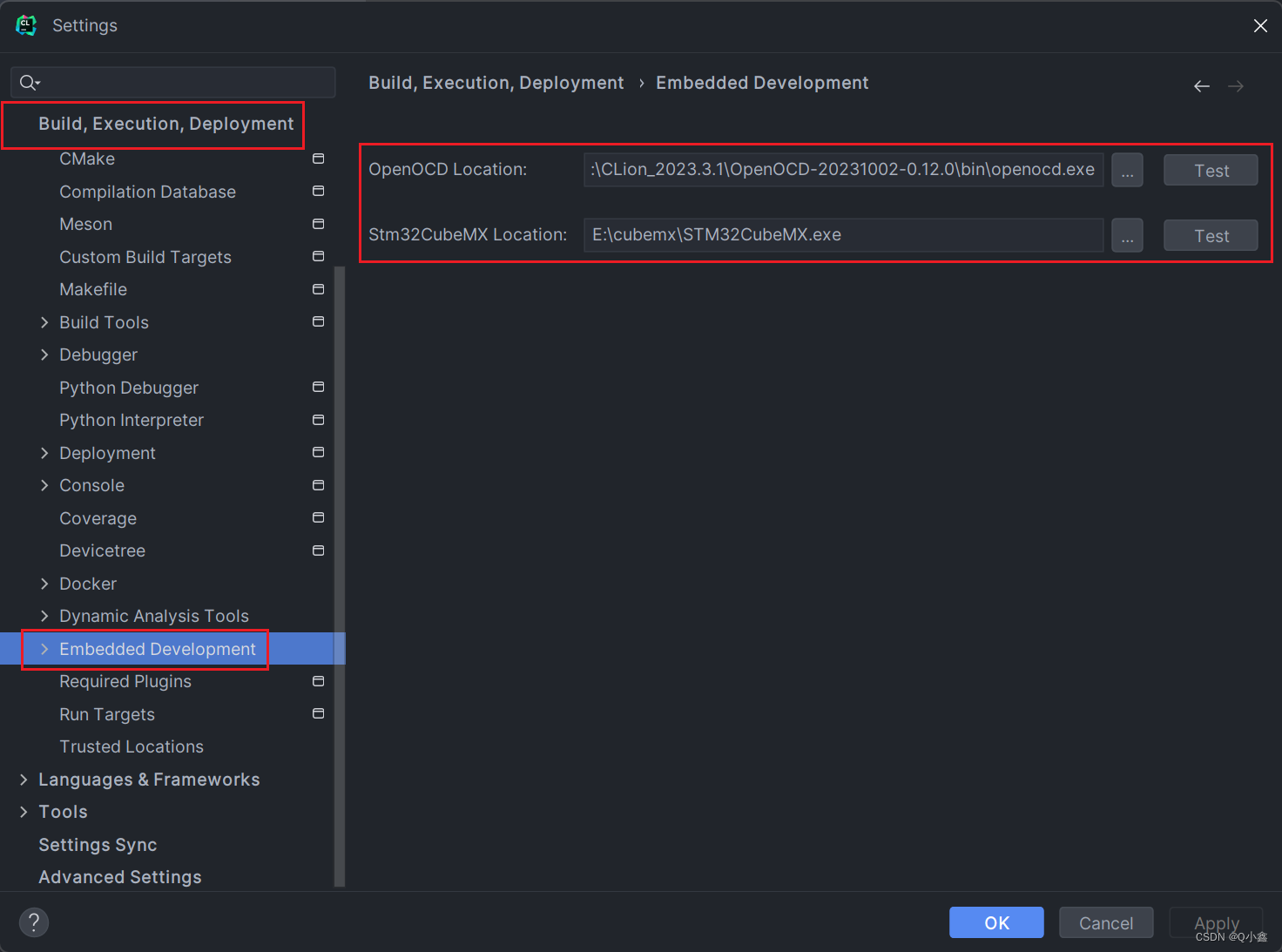Screen dimensions: 1282x952
Task: Expand the Docker tree node
Action: click(44, 584)
